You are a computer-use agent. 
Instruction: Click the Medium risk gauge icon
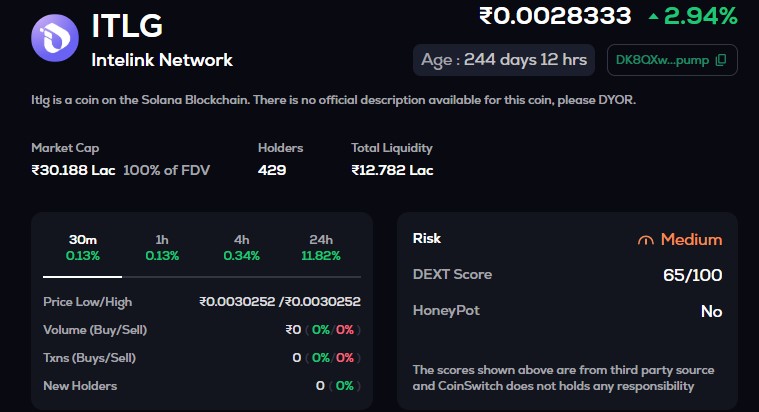click(x=645, y=240)
